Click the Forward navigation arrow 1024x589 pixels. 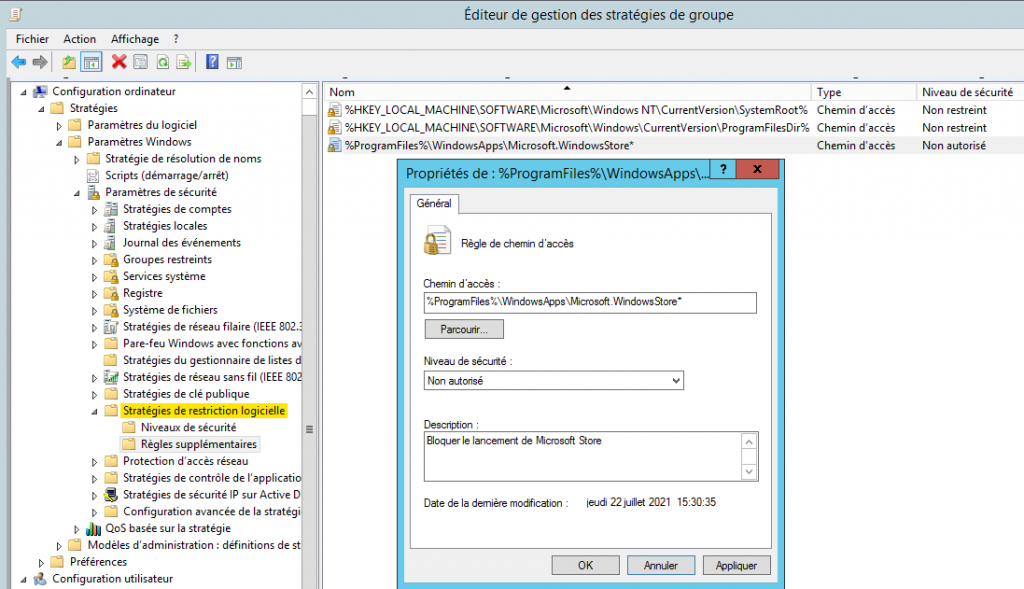coord(40,62)
